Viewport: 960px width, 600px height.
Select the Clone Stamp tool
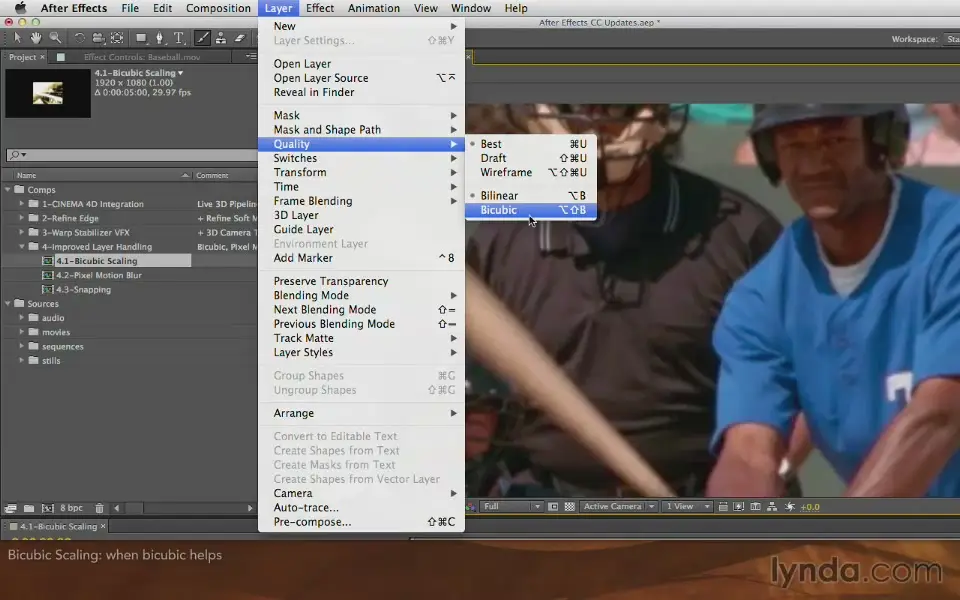tap(220, 38)
